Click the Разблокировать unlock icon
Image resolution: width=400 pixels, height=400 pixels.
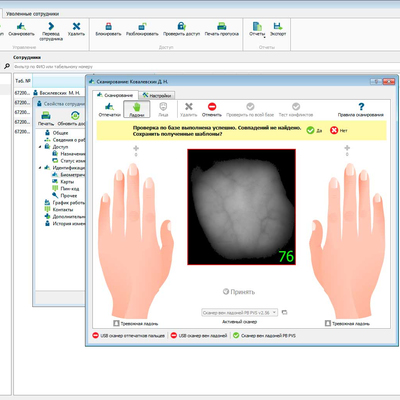(x=142, y=26)
